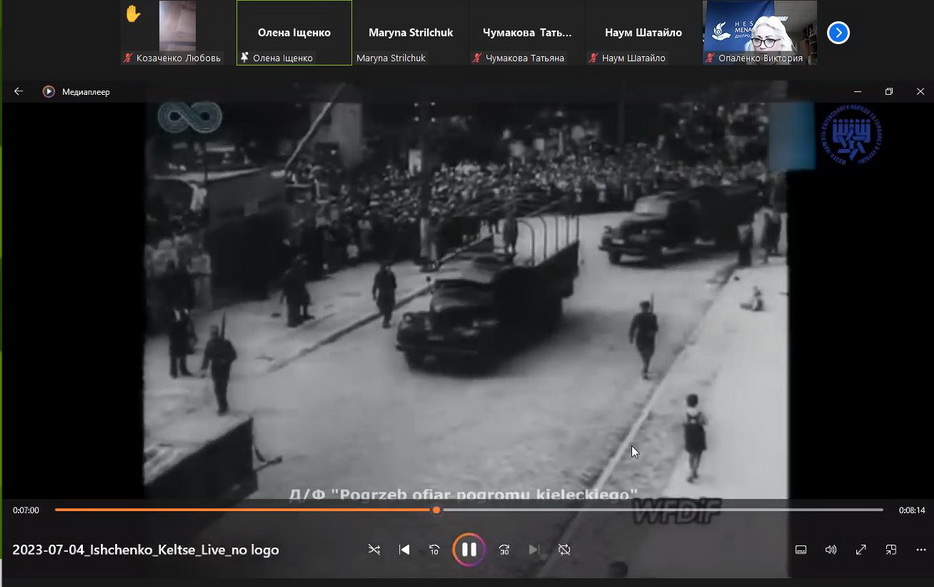Click the video playback area
The width and height of the screenshot is (934, 587).
(x=466, y=301)
